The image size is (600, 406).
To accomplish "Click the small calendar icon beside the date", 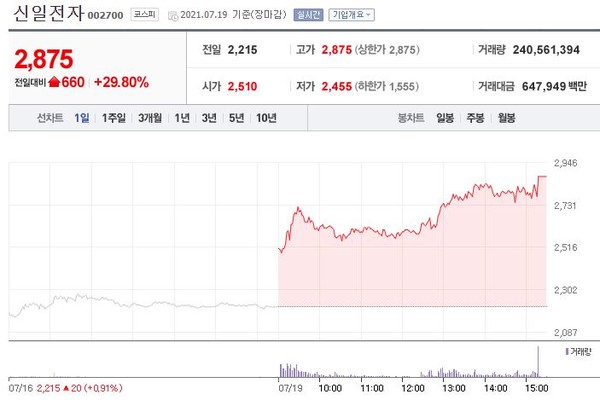I will 174,16.
